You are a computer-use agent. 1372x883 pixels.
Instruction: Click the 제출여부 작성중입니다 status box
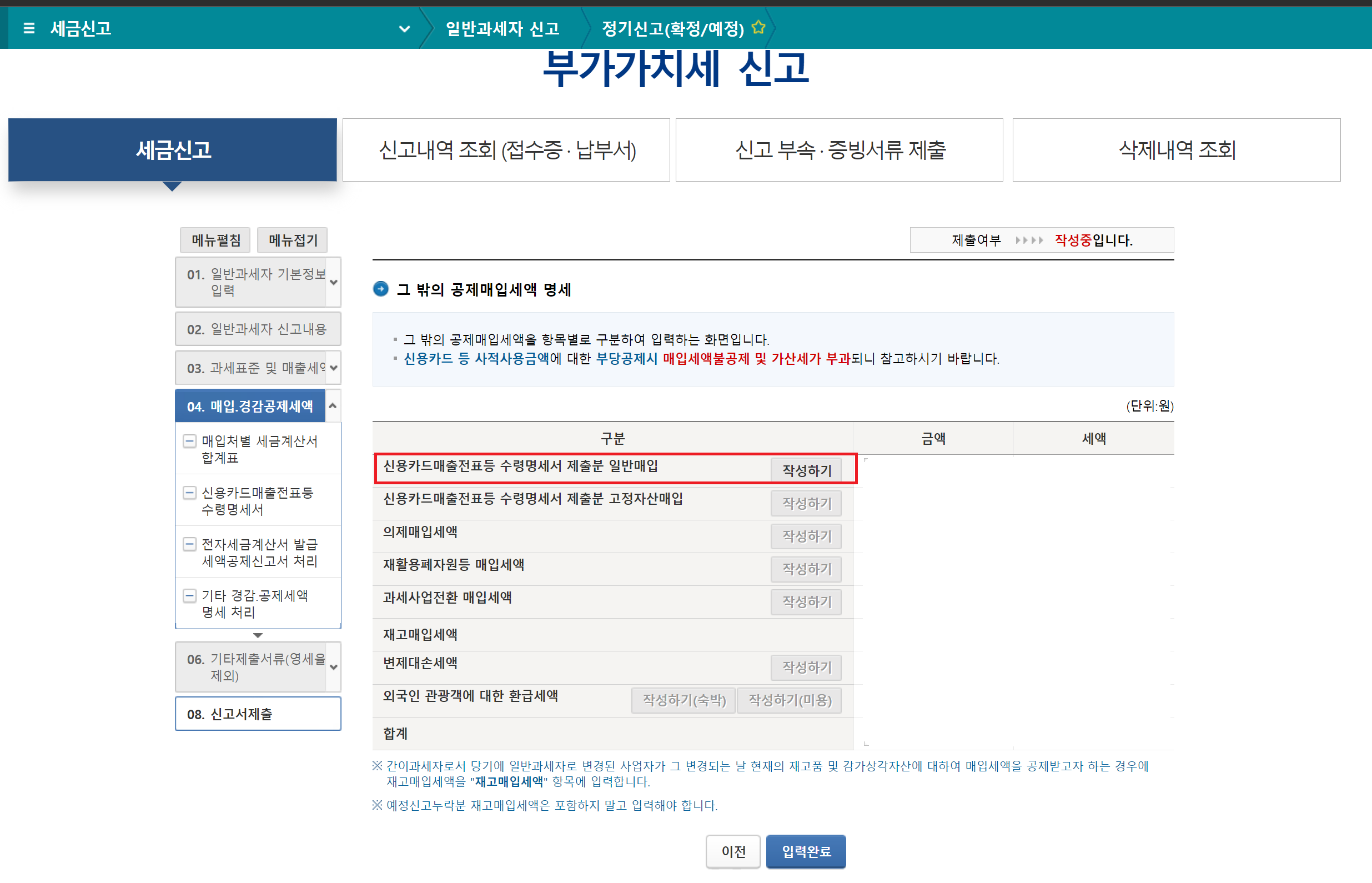point(1041,240)
